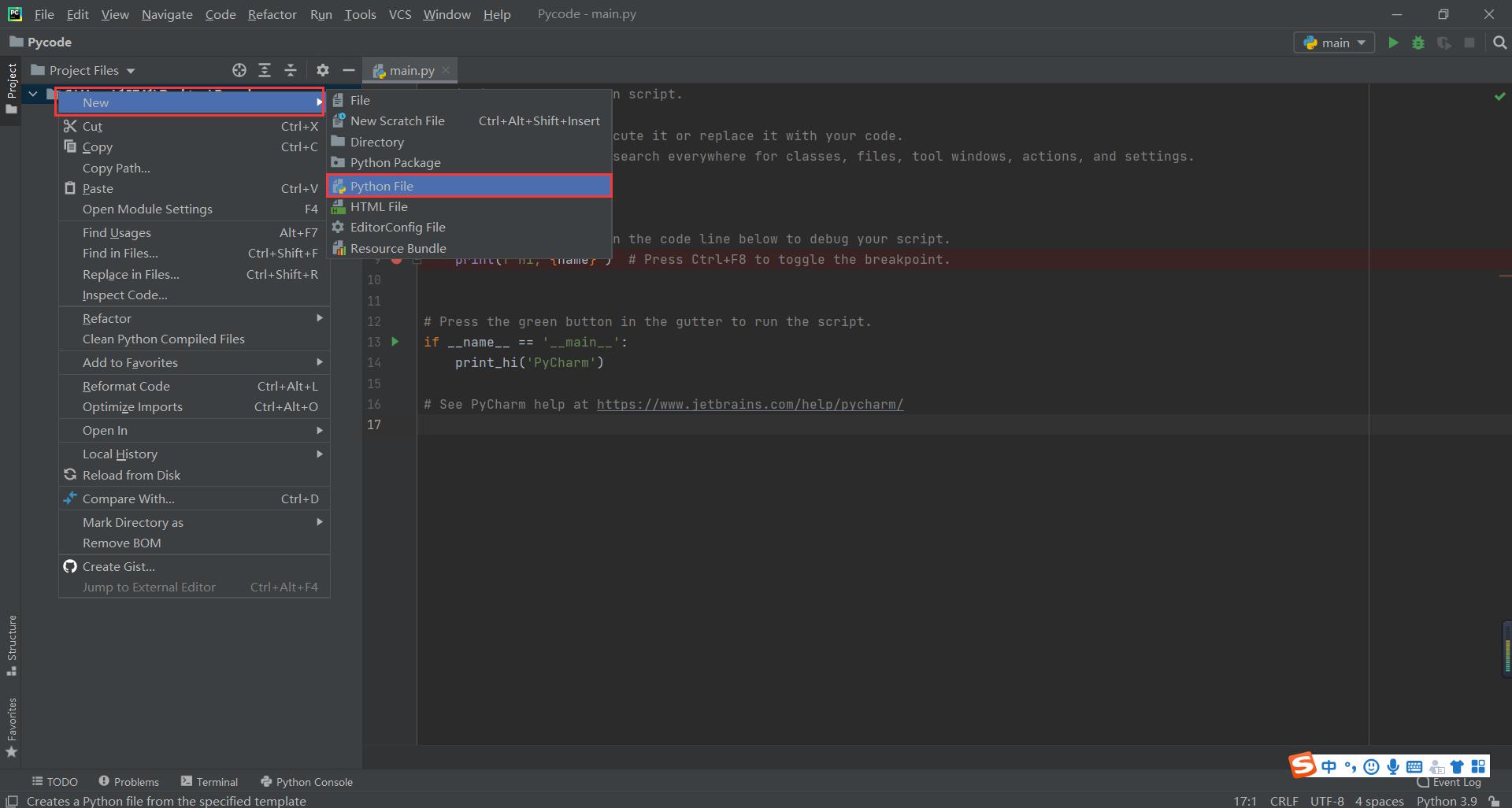Change the UTF-8 file encoding
The width and height of the screenshot is (1512, 808).
pyautogui.click(x=1327, y=801)
